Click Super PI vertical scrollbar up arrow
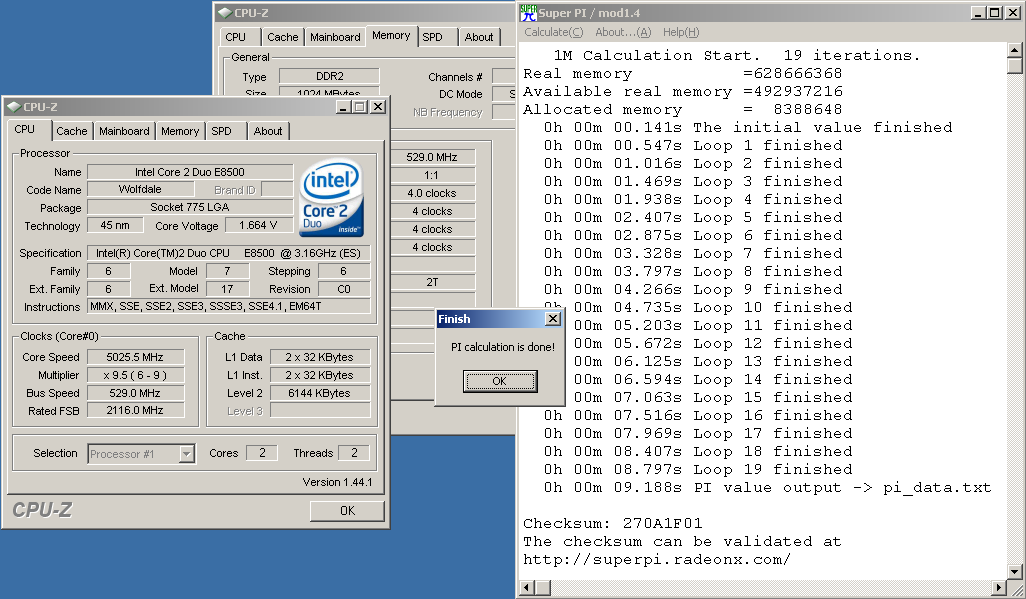Image resolution: width=1026 pixels, height=599 pixels. point(1014,50)
